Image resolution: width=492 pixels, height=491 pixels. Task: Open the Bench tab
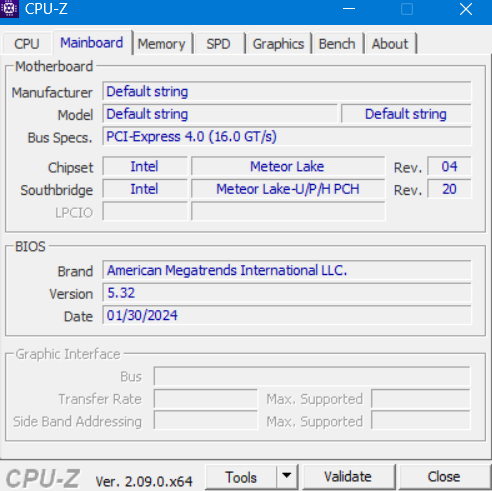pos(337,44)
